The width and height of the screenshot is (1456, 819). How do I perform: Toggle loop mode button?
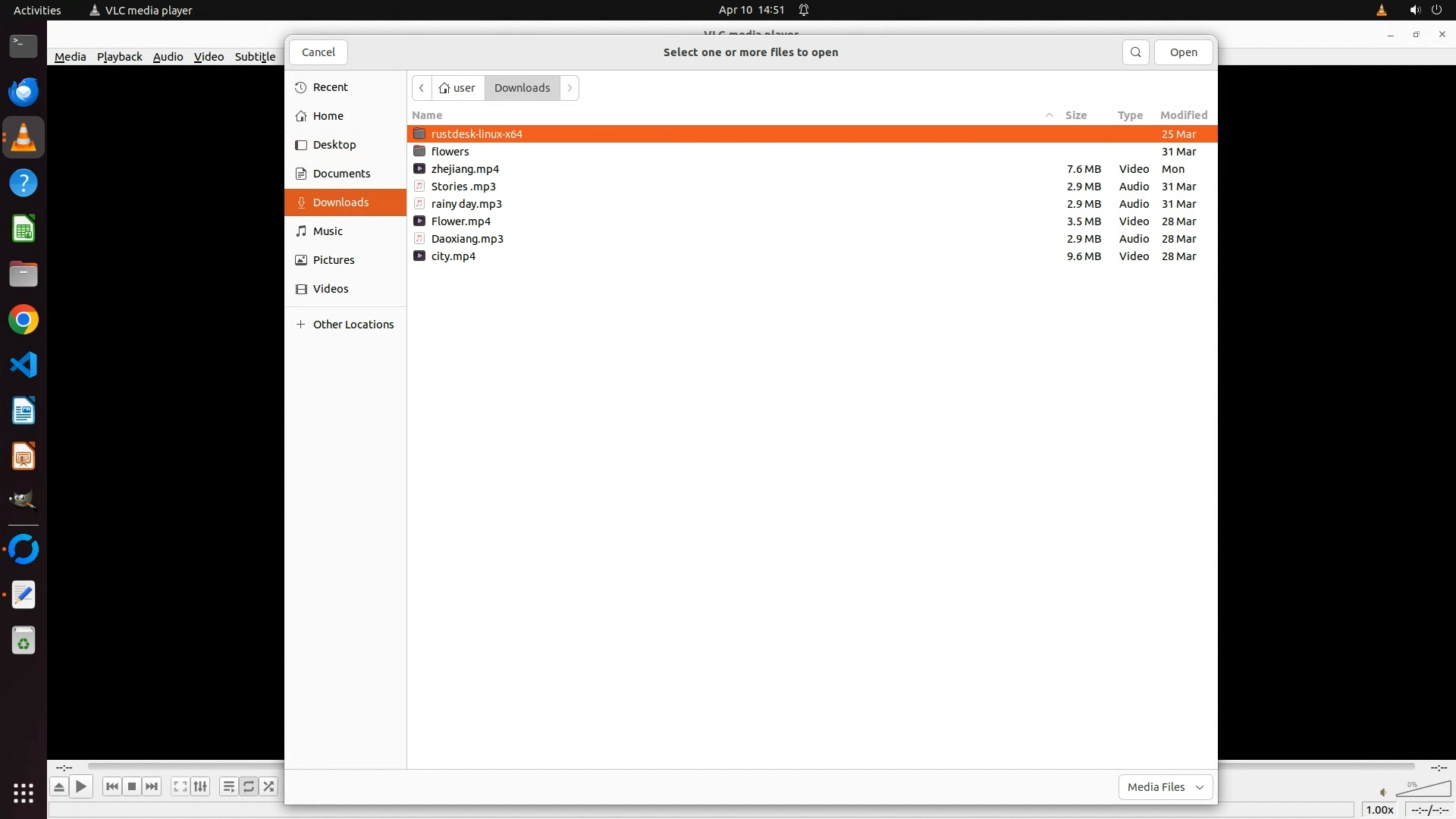(x=249, y=786)
